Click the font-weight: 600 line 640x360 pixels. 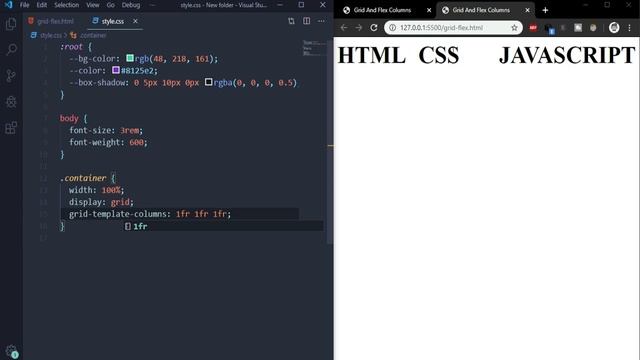click(x=108, y=142)
